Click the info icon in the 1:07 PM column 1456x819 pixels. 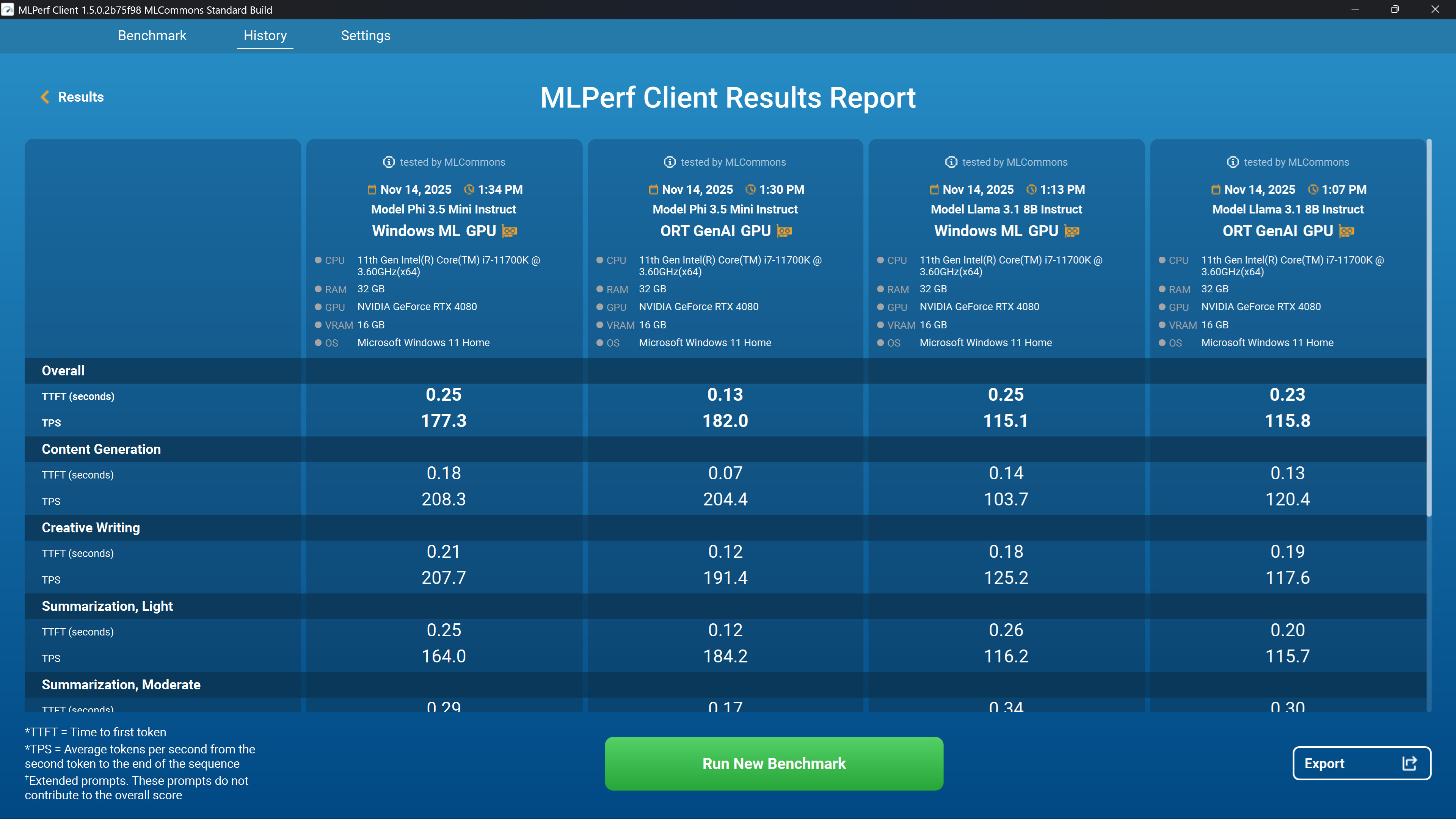coord(1233,162)
